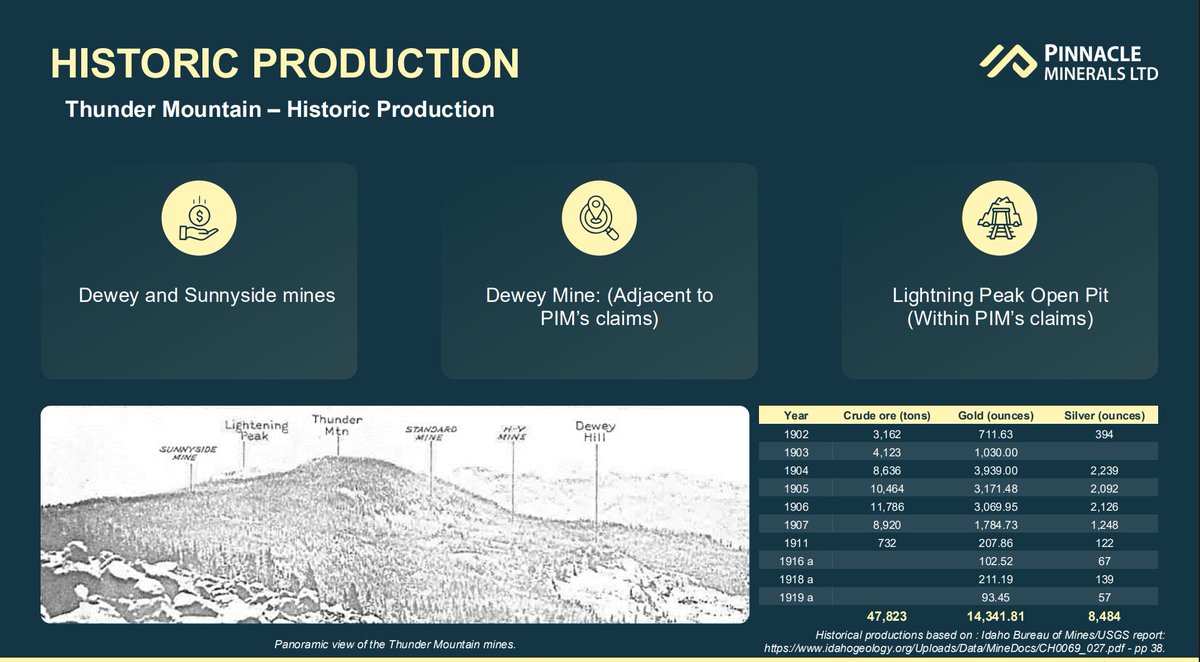Image resolution: width=1200 pixels, height=662 pixels.
Task: Select the 1916 a year cell
Action: 796,560
